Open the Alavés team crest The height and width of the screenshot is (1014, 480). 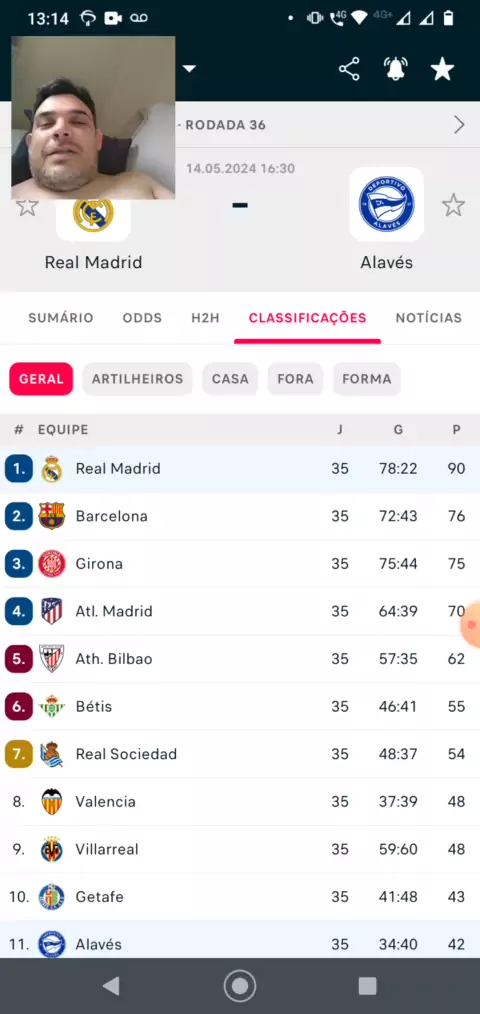pos(387,204)
